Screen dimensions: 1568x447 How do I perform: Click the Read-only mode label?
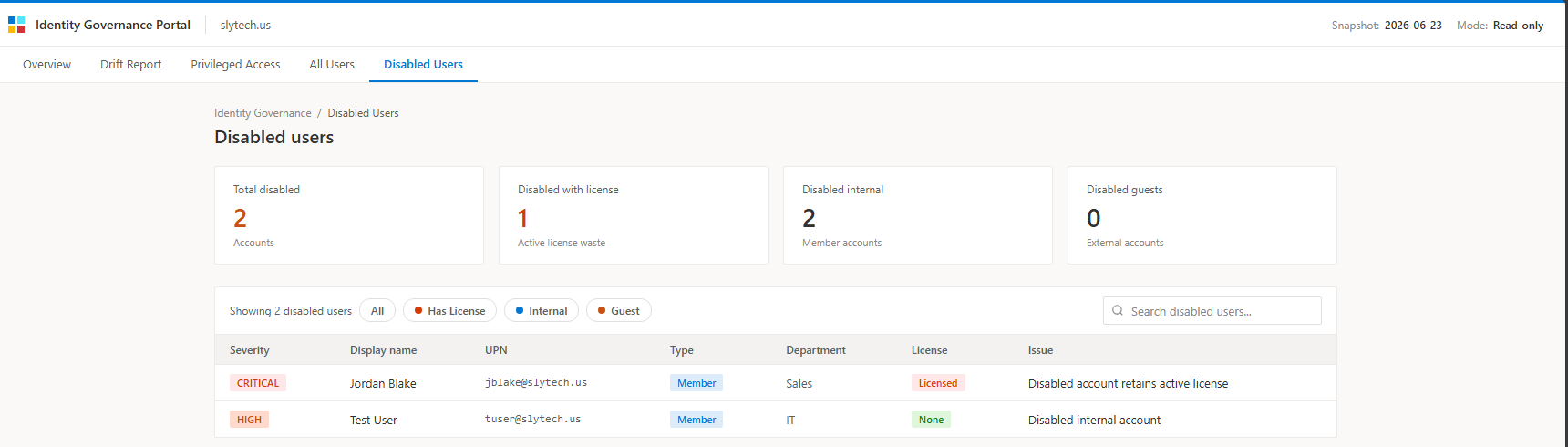[x=1518, y=26]
